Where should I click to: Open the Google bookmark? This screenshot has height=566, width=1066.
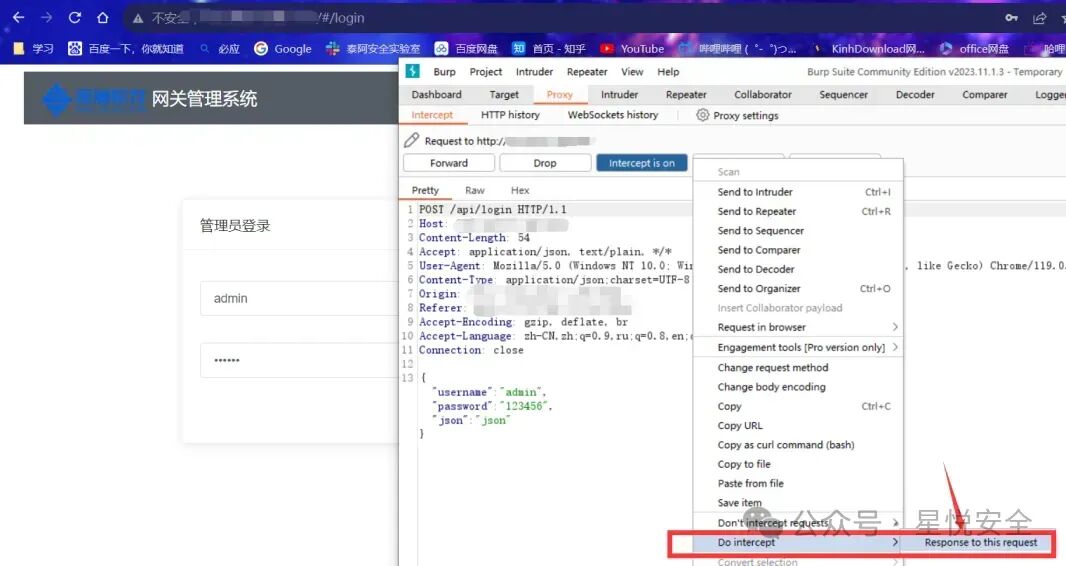point(283,48)
